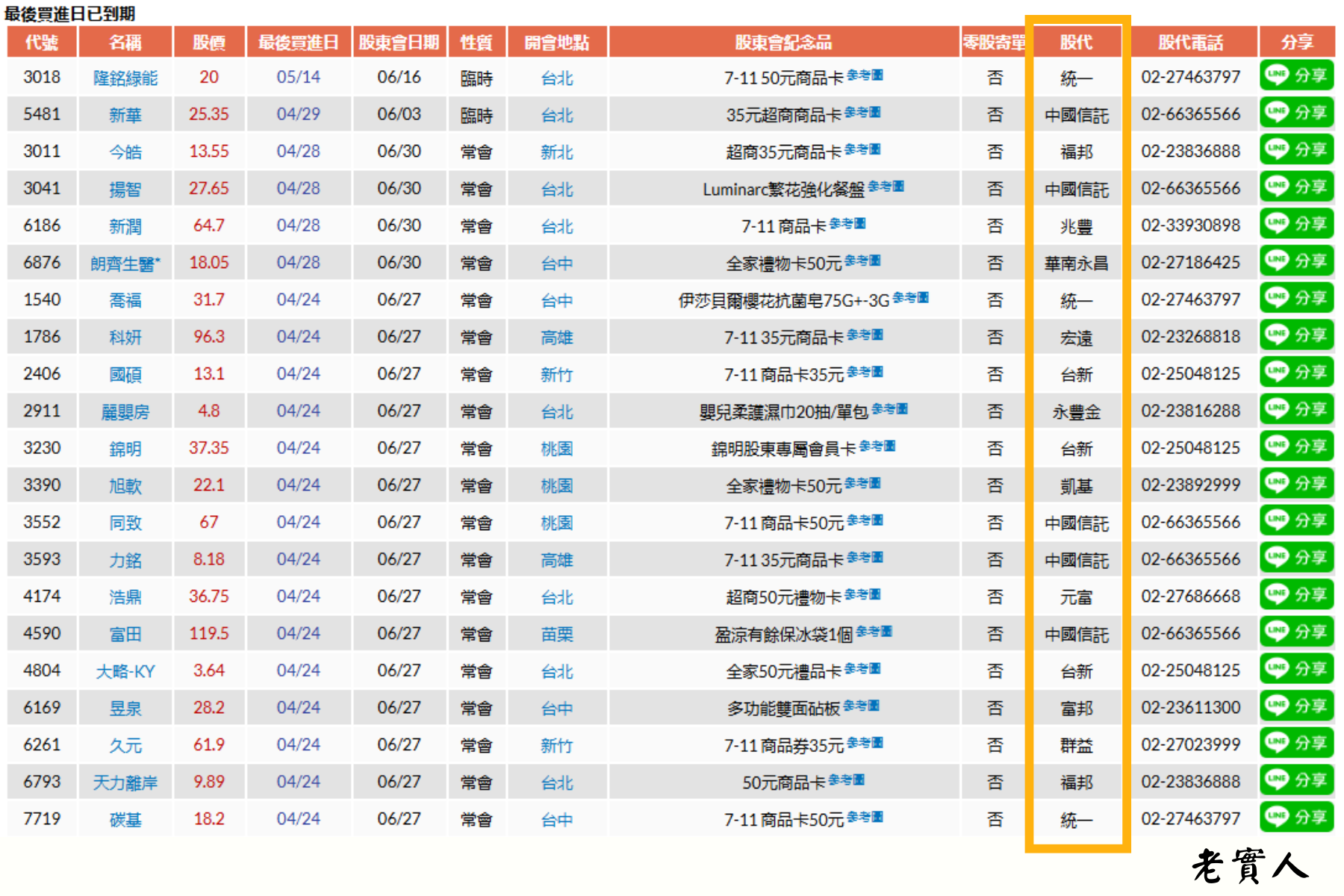Viewport: 1344px width, 896px height.
Task: Click the agent cell 凱基
Action: [x=1077, y=485]
